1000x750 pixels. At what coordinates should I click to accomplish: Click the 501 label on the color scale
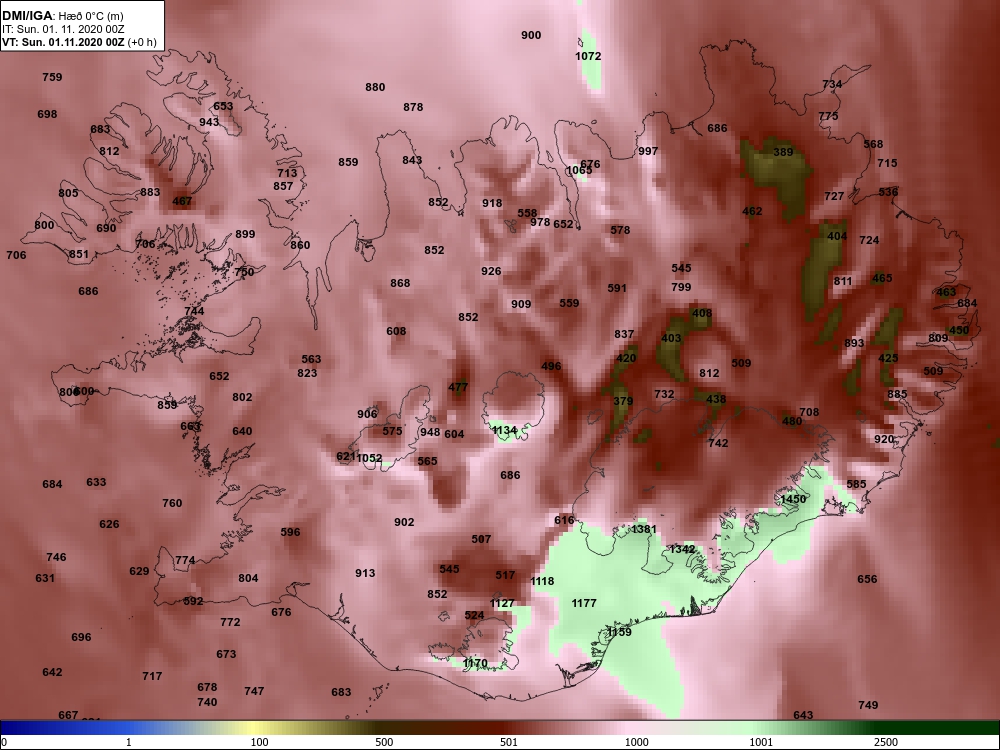[x=509, y=742]
